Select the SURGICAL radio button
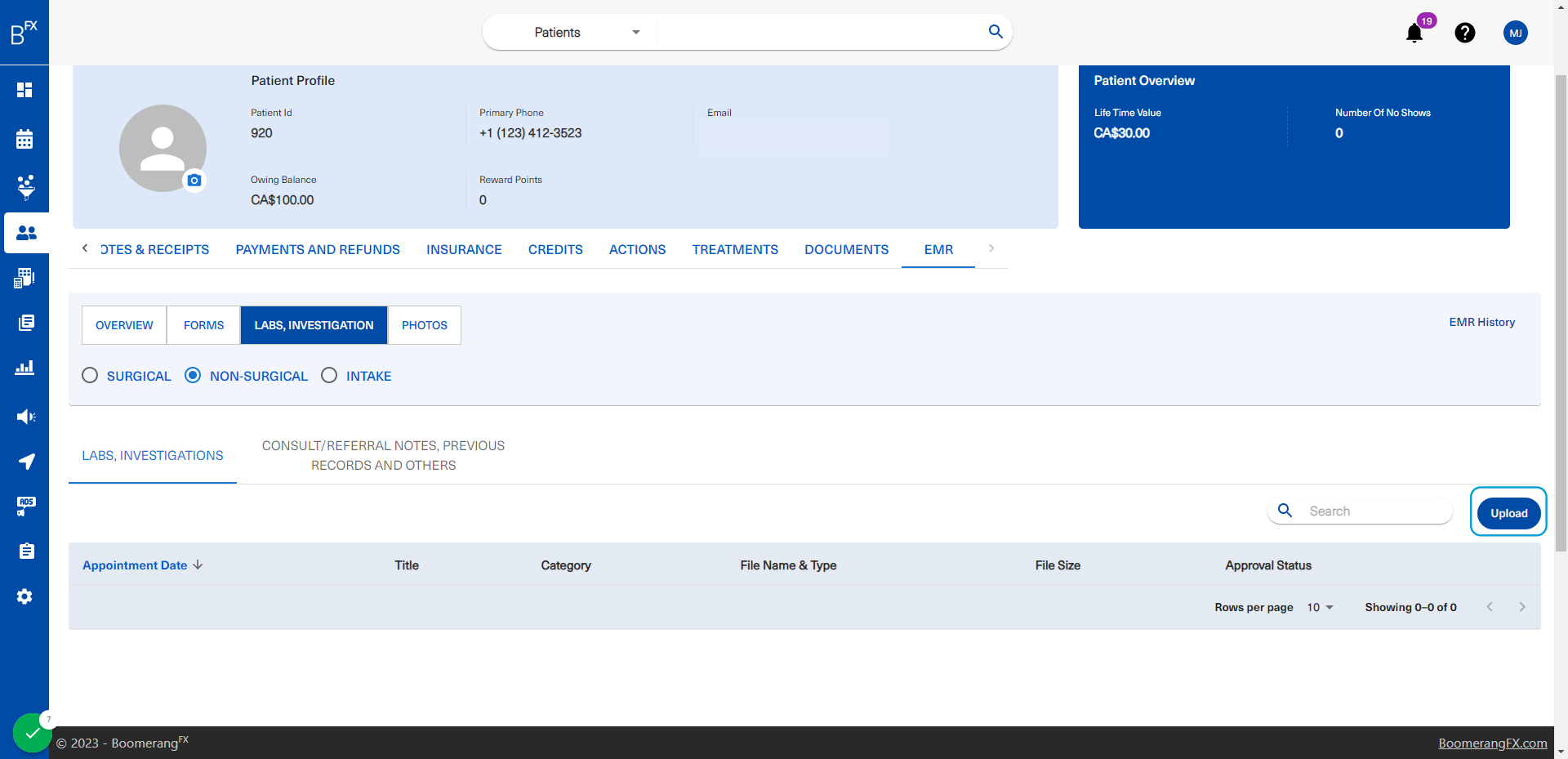Viewport: 1568px width, 759px height. (x=90, y=375)
